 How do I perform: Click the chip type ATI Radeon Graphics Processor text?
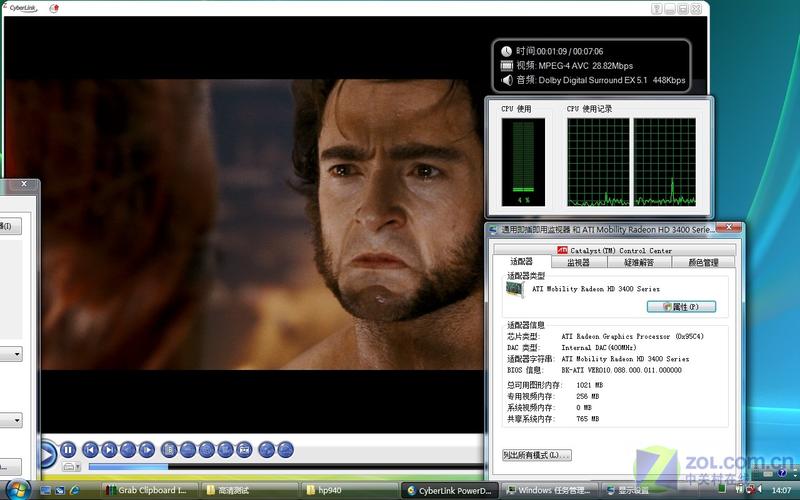pos(632,336)
